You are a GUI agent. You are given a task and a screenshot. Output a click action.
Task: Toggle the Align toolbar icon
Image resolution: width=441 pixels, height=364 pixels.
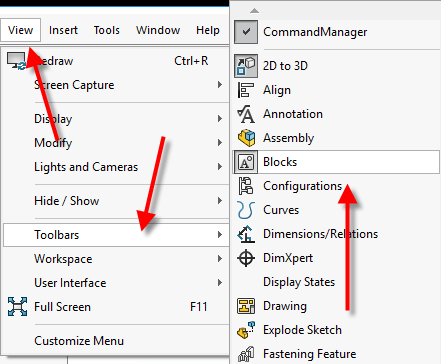246,90
